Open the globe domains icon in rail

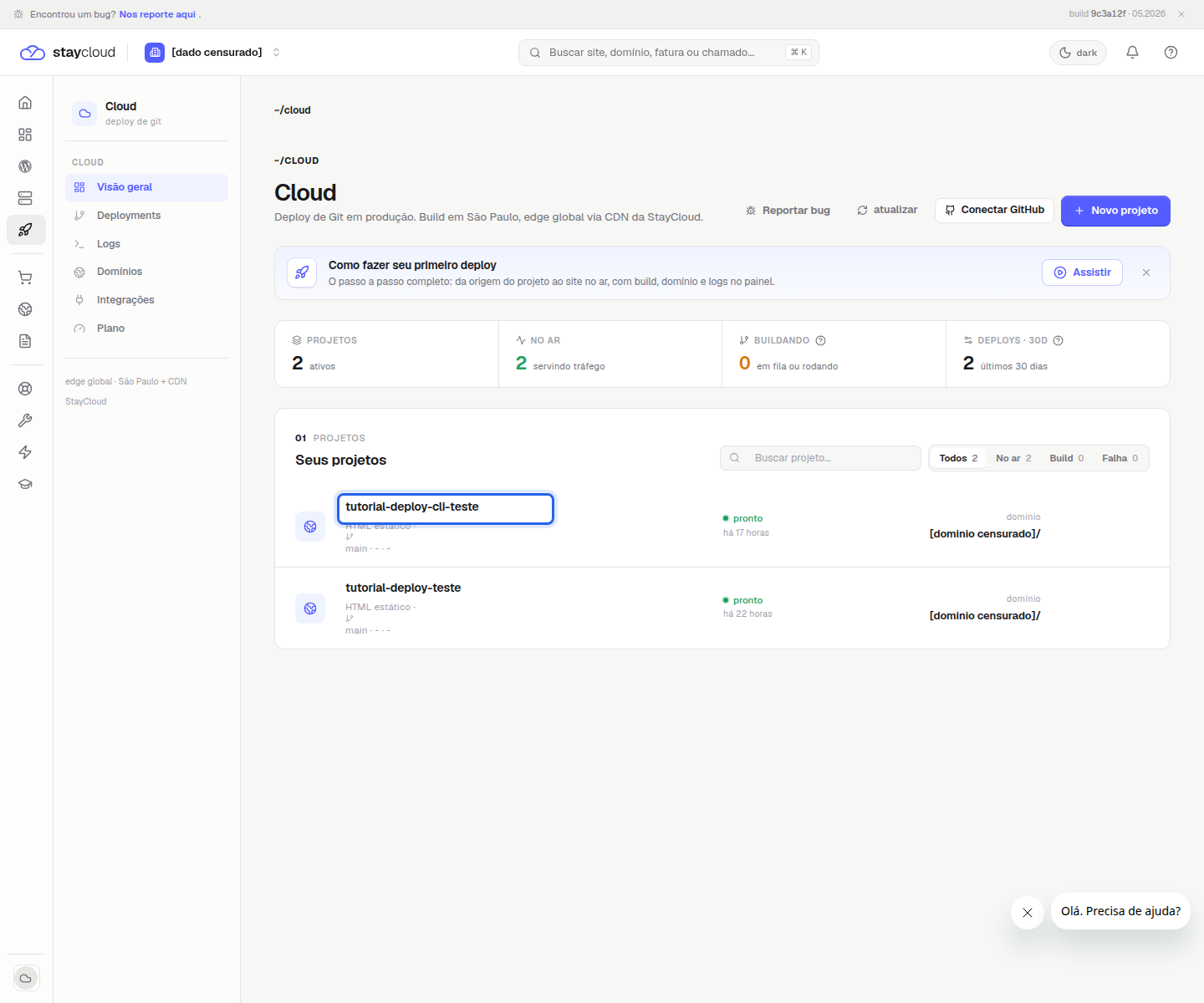[25, 309]
